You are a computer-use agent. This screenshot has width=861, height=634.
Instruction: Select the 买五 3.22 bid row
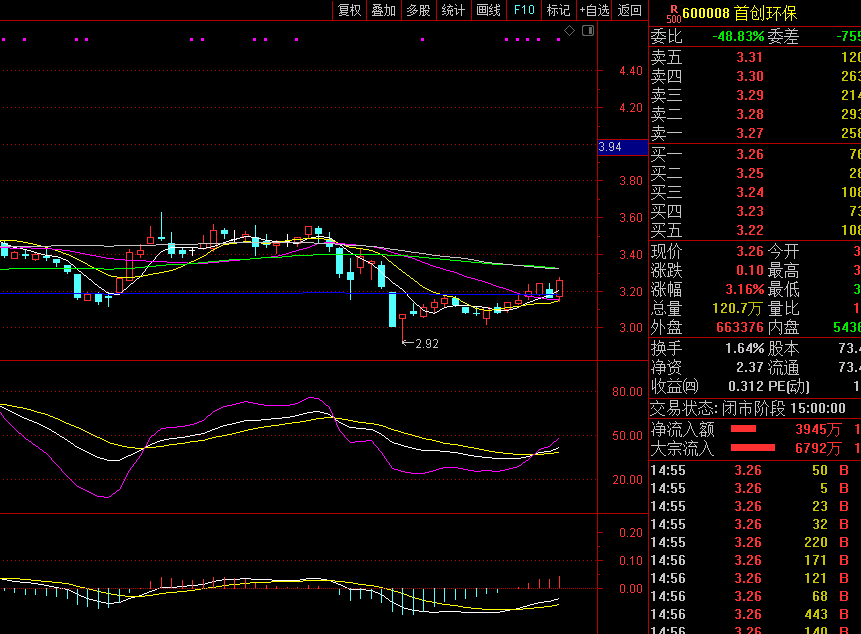click(755, 231)
